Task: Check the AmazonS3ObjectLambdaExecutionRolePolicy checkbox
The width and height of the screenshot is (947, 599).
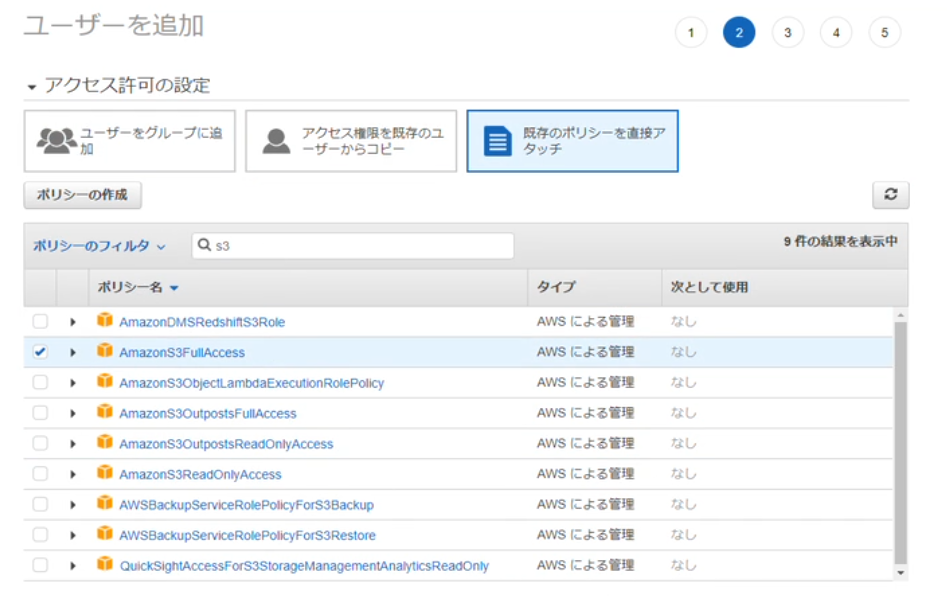Action: click(40, 382)
